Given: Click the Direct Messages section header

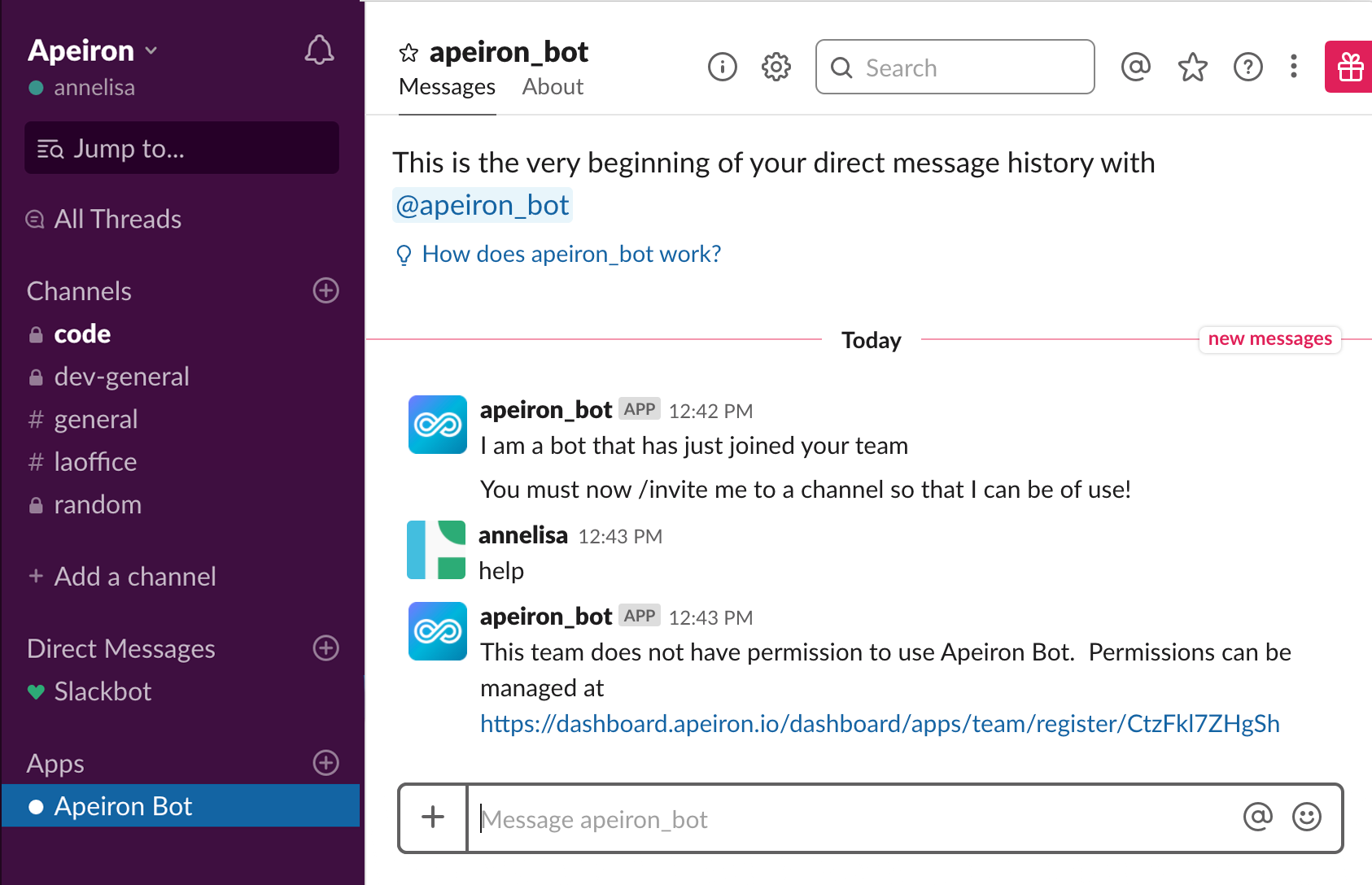Looking at the screenshot, I should [x=121, y=649].
